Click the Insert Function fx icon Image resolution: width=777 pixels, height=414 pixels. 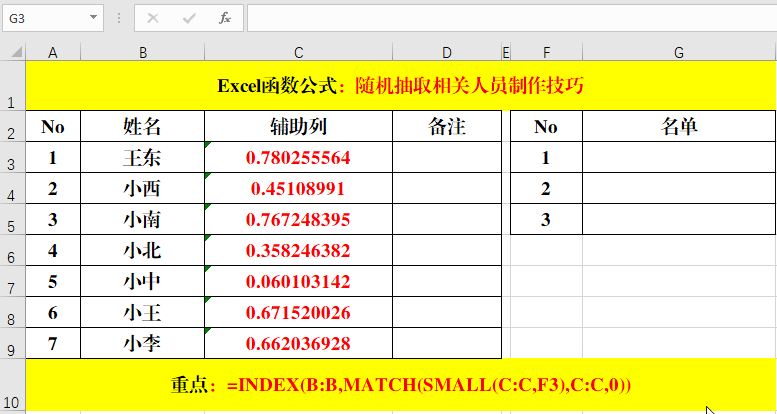tap(225, 18)
